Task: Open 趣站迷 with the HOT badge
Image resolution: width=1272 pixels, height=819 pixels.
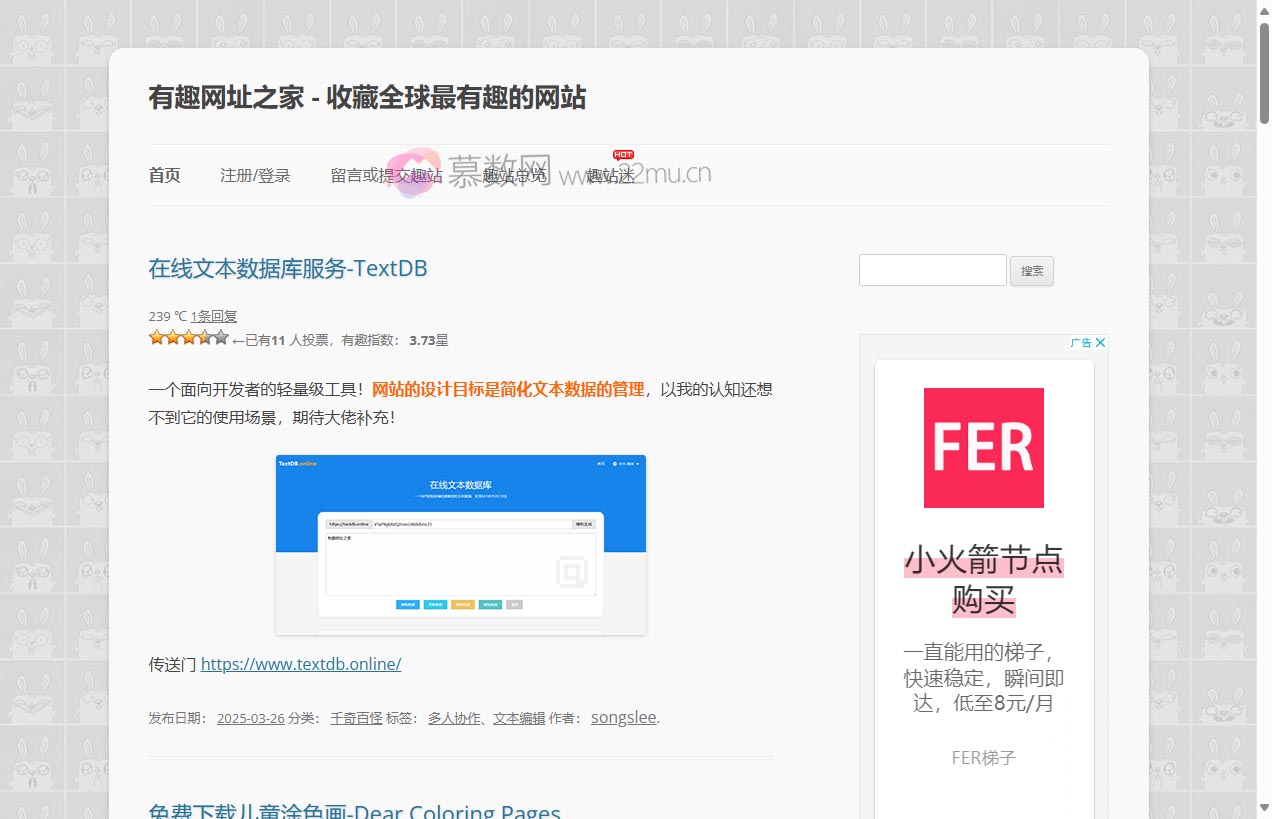Action: coord(610,176)
